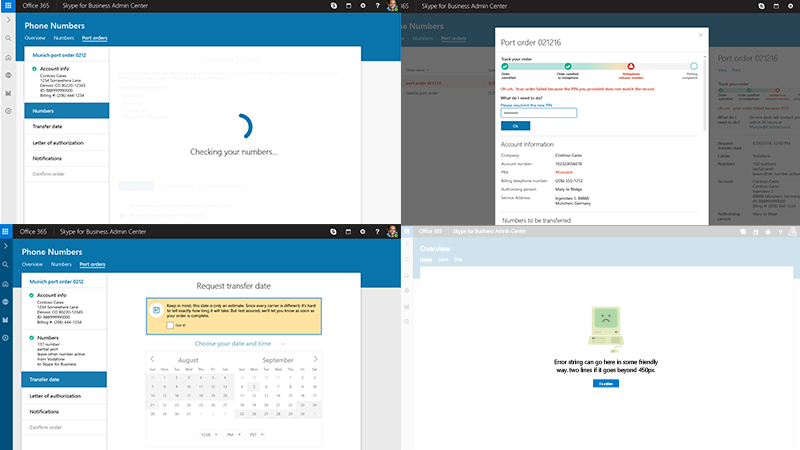Click Skype icon in Checking your numbers screen header
Screen dimensions: 800x450
pyautogui.click(x=334, y=6)
